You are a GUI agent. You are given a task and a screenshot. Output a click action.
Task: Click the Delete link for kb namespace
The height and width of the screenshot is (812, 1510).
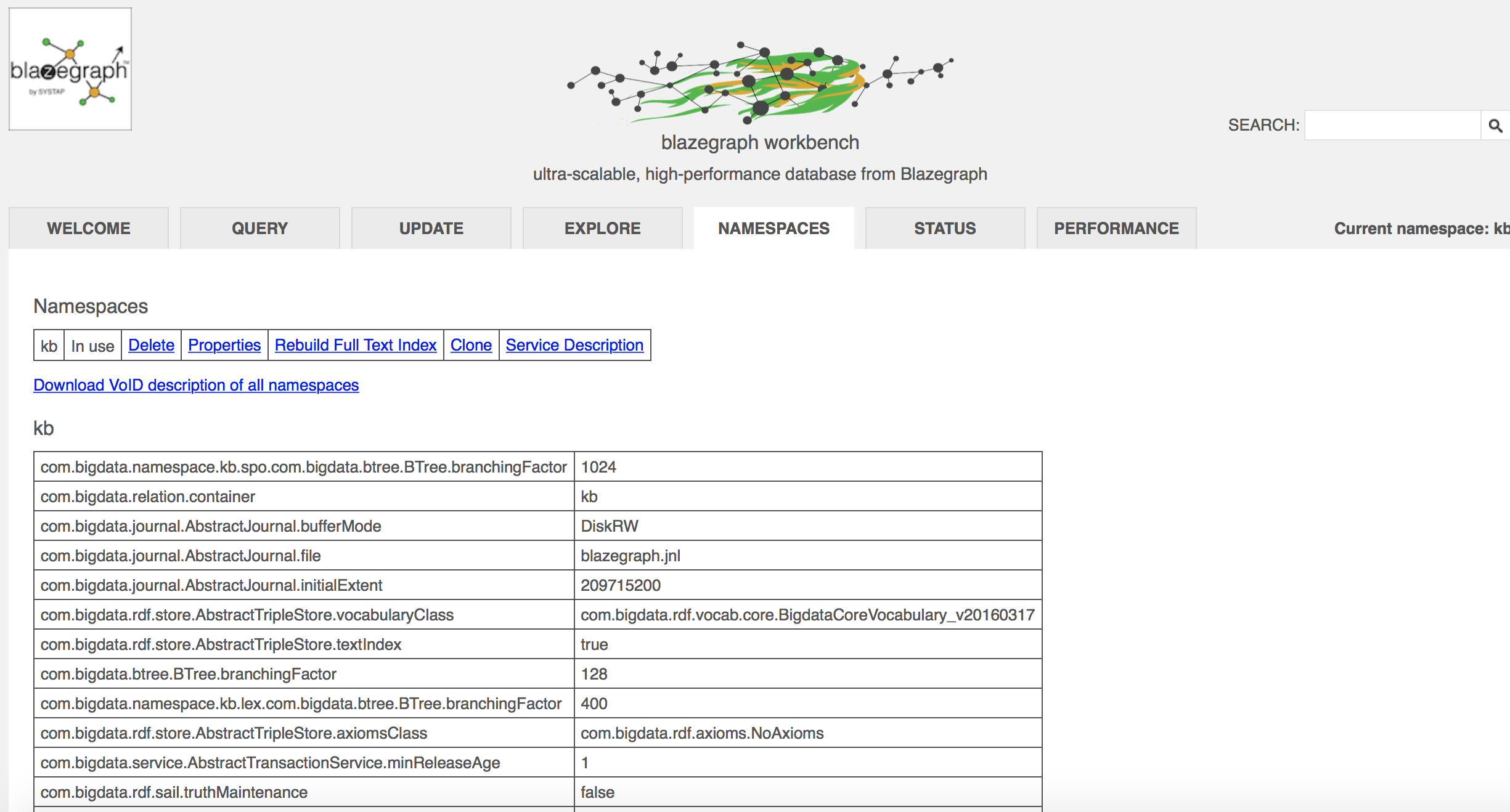coord(151,345)
